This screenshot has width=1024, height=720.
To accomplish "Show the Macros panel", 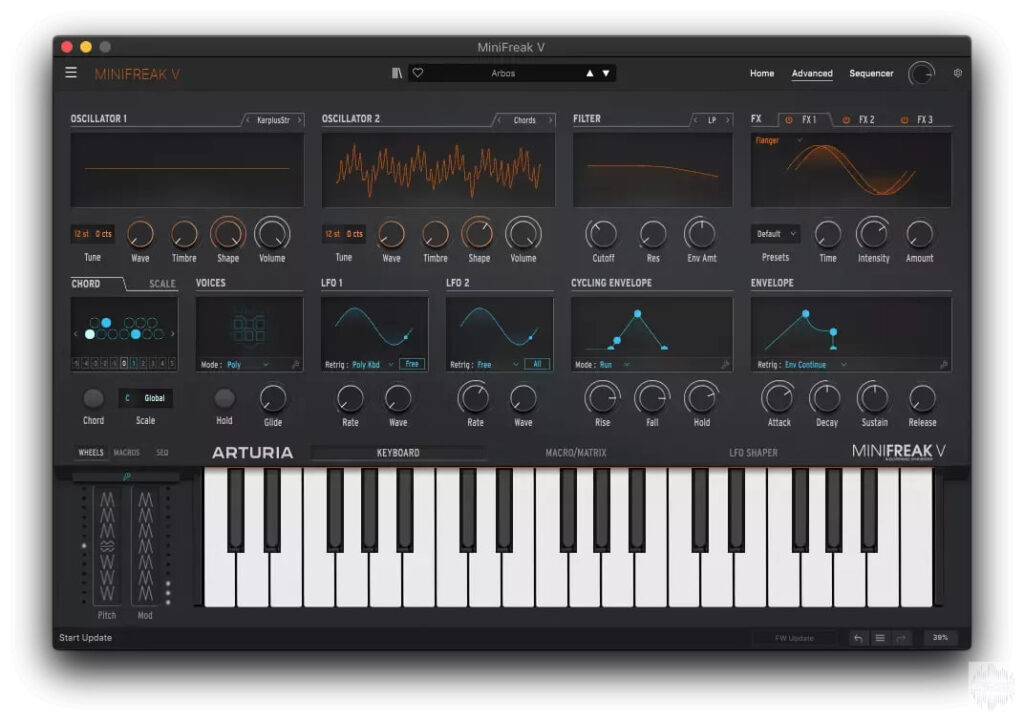I will click(x=126, y=453).
